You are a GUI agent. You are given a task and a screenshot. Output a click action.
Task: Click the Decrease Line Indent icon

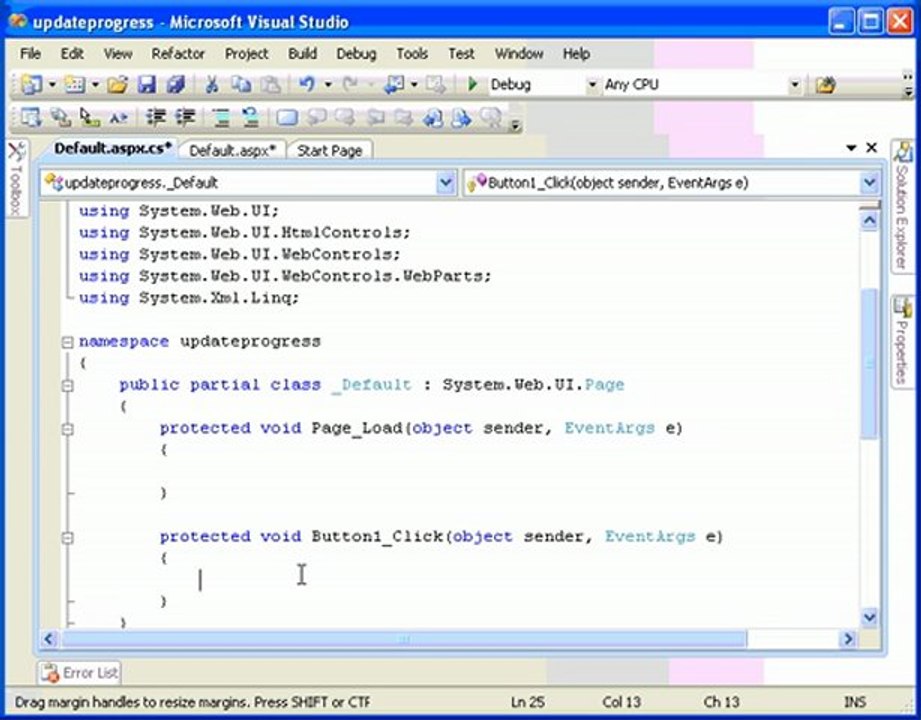click(156, 117)
